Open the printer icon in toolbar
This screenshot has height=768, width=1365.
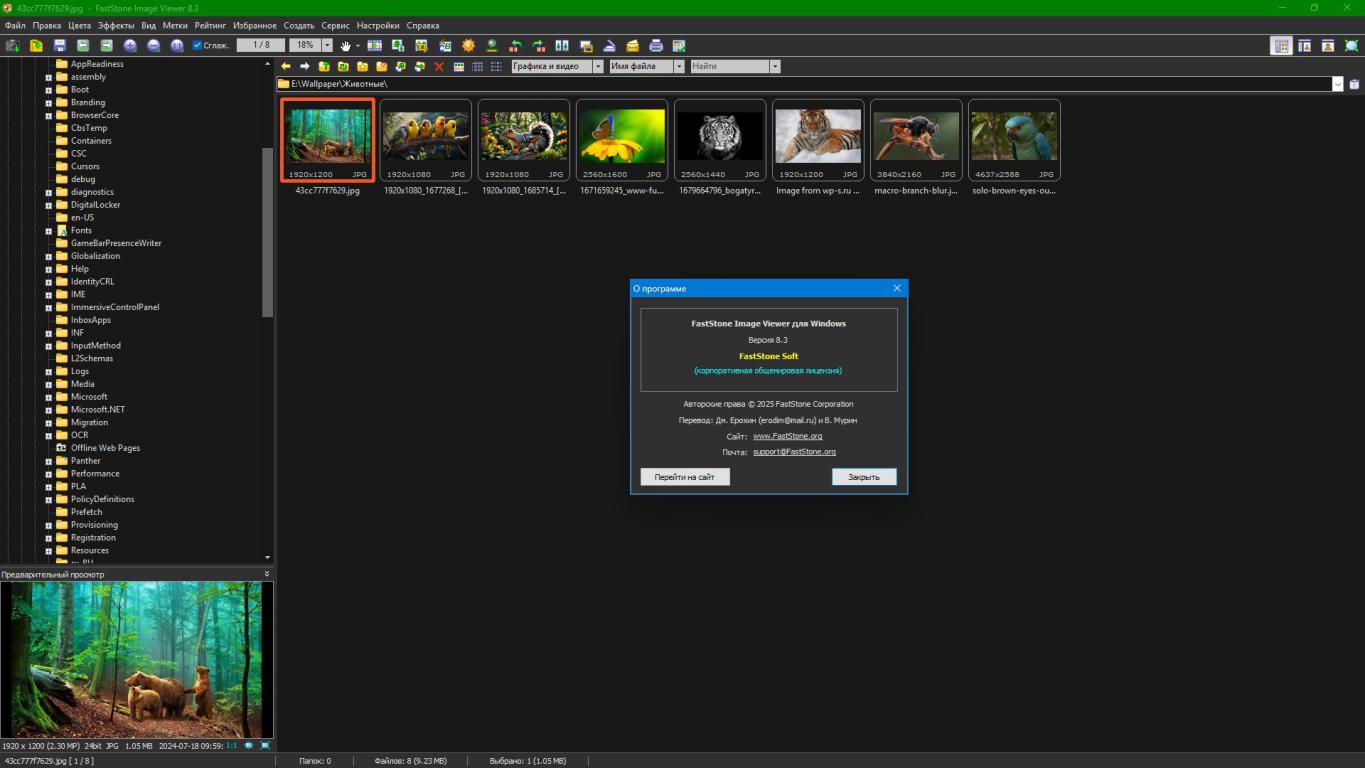coord(656,46)
